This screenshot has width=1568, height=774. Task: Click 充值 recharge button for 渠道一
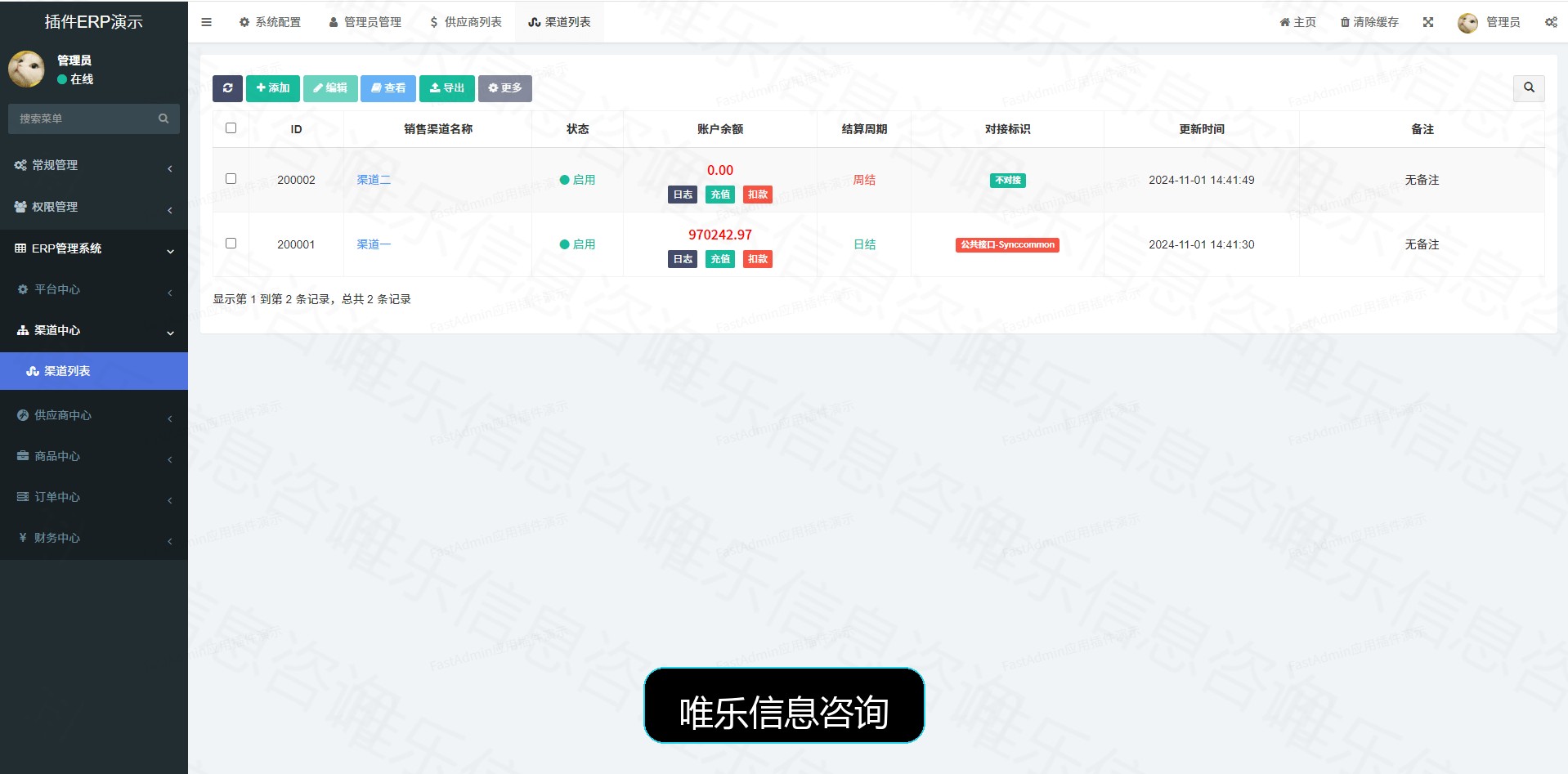720,259
